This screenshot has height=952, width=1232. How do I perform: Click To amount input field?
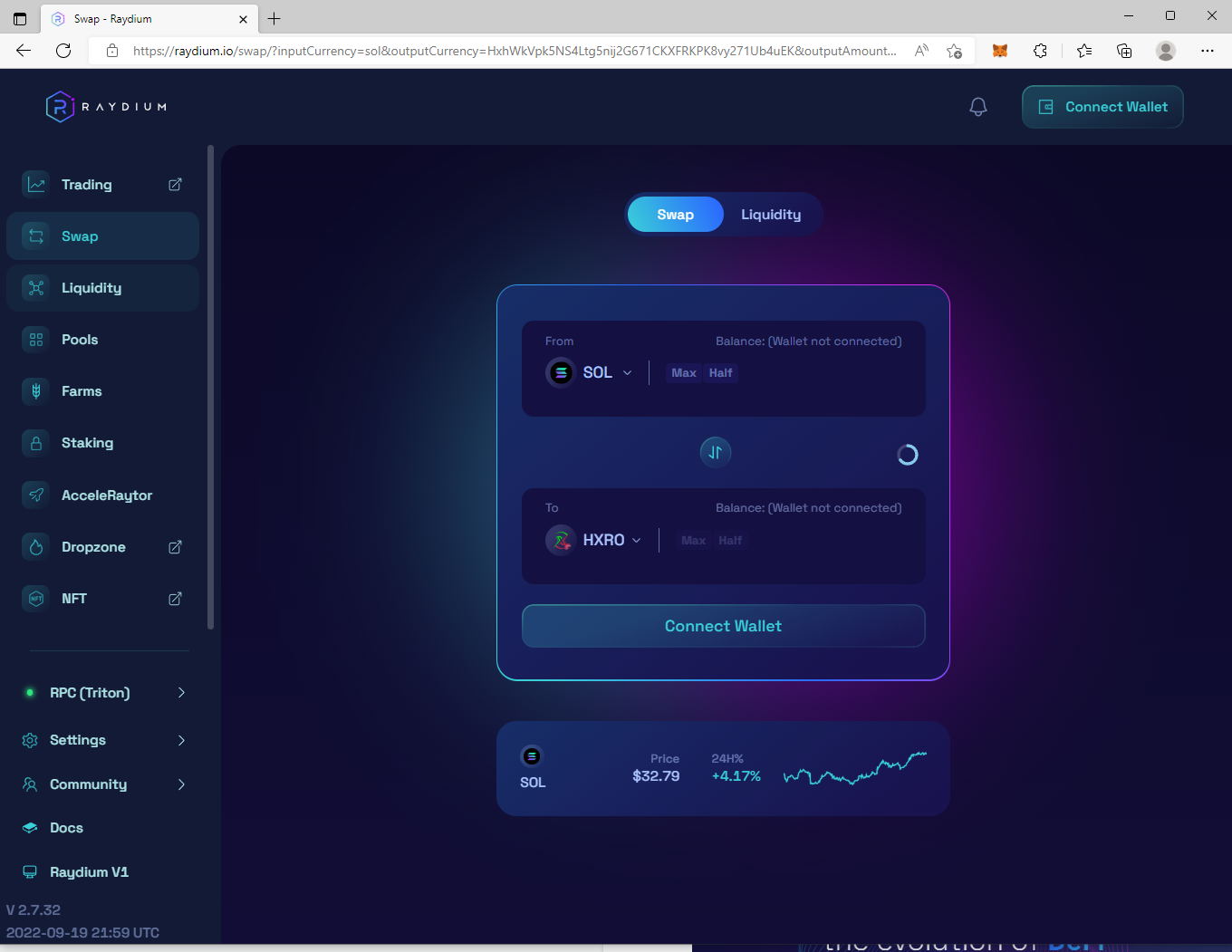click(x=827, y=541)
